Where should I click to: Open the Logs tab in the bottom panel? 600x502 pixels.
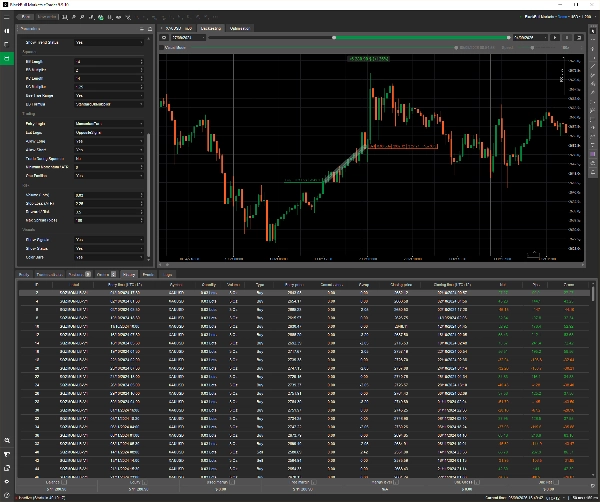click(167, 274)
